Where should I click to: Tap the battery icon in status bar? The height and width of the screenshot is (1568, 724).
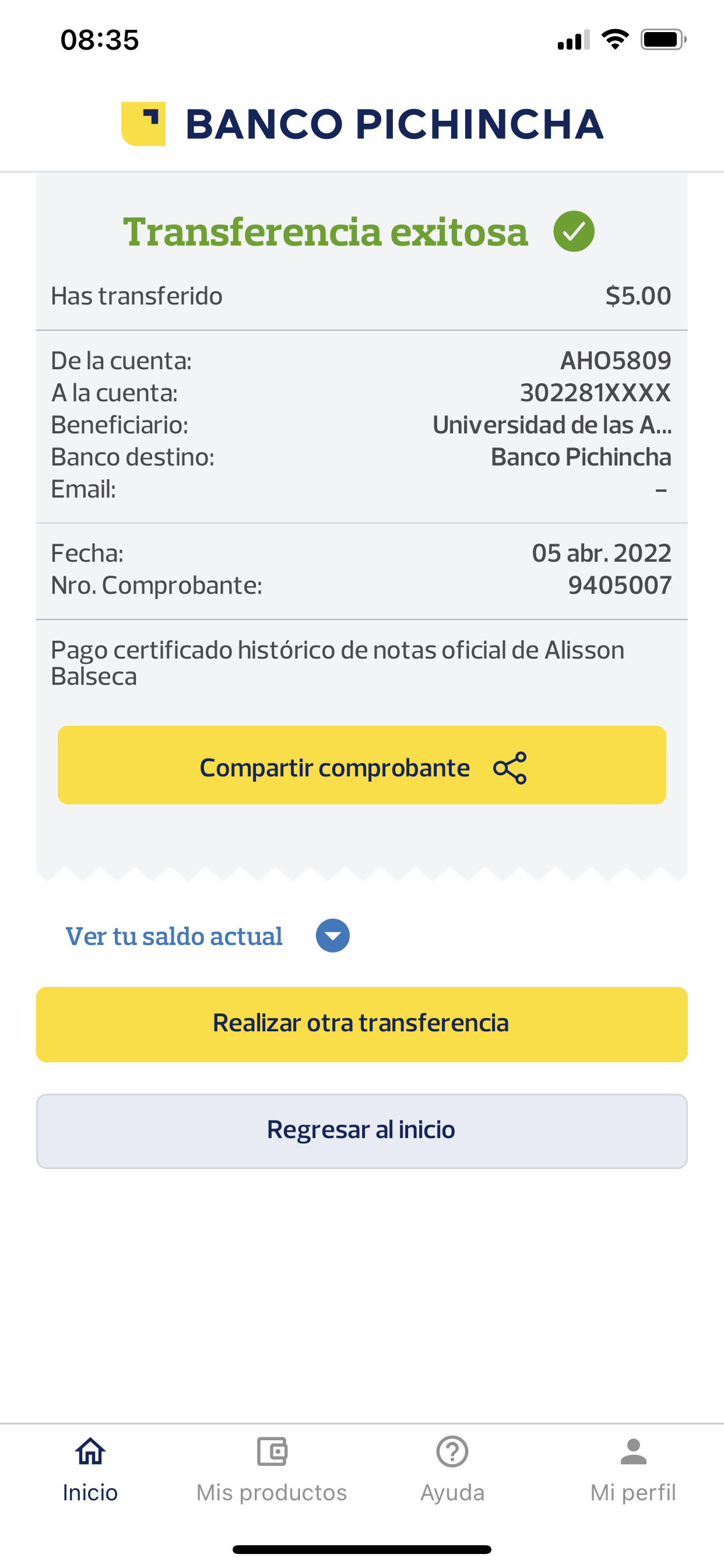[x=663, y=40]
